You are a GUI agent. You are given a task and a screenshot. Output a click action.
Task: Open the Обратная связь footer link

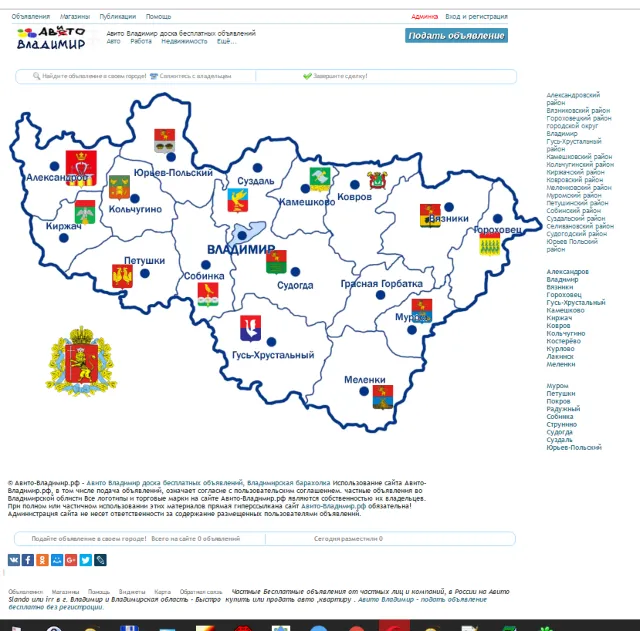(x=201, y=591)
